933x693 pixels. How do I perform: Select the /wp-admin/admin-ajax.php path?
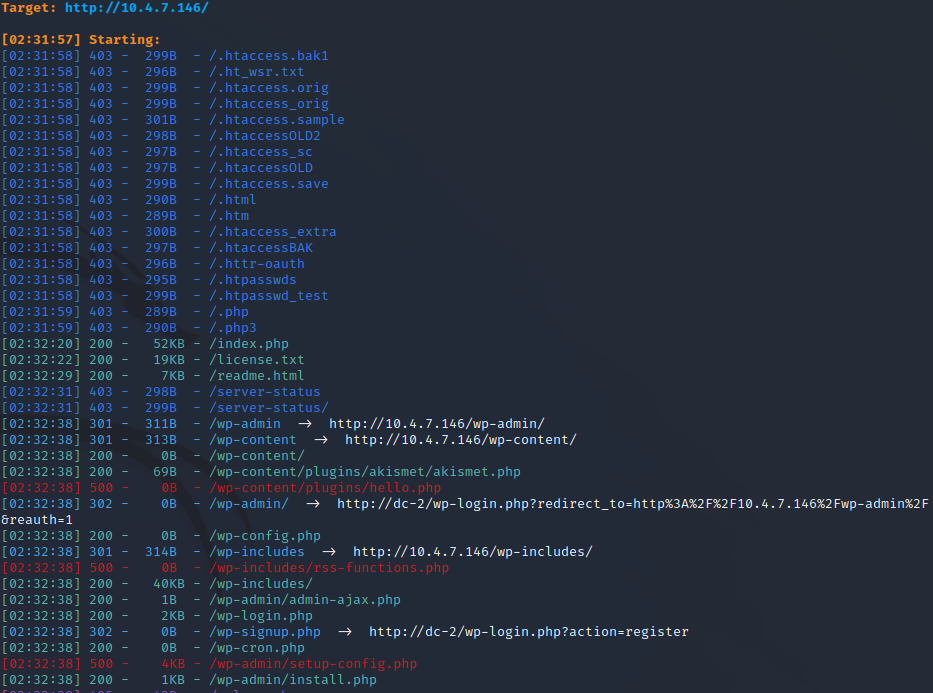[305, 600]
